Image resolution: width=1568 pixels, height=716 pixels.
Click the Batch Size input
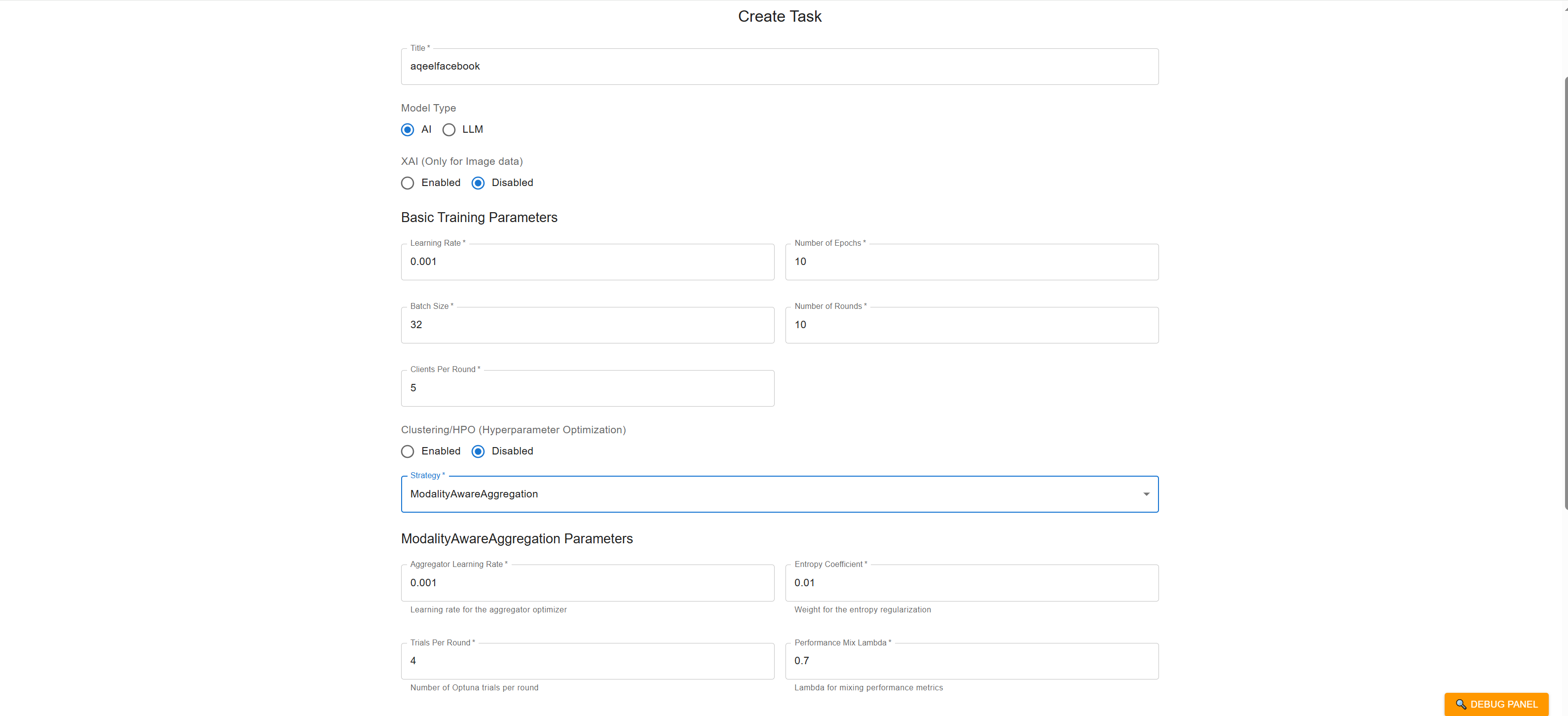click(588, 325)
